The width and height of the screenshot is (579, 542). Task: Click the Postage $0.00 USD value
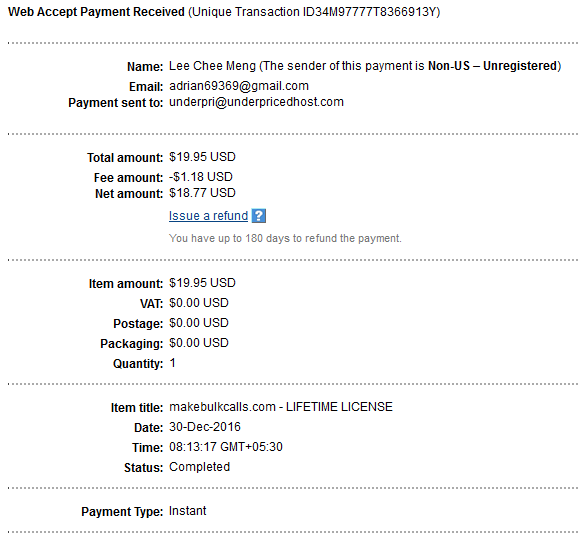tap(199, 323)
